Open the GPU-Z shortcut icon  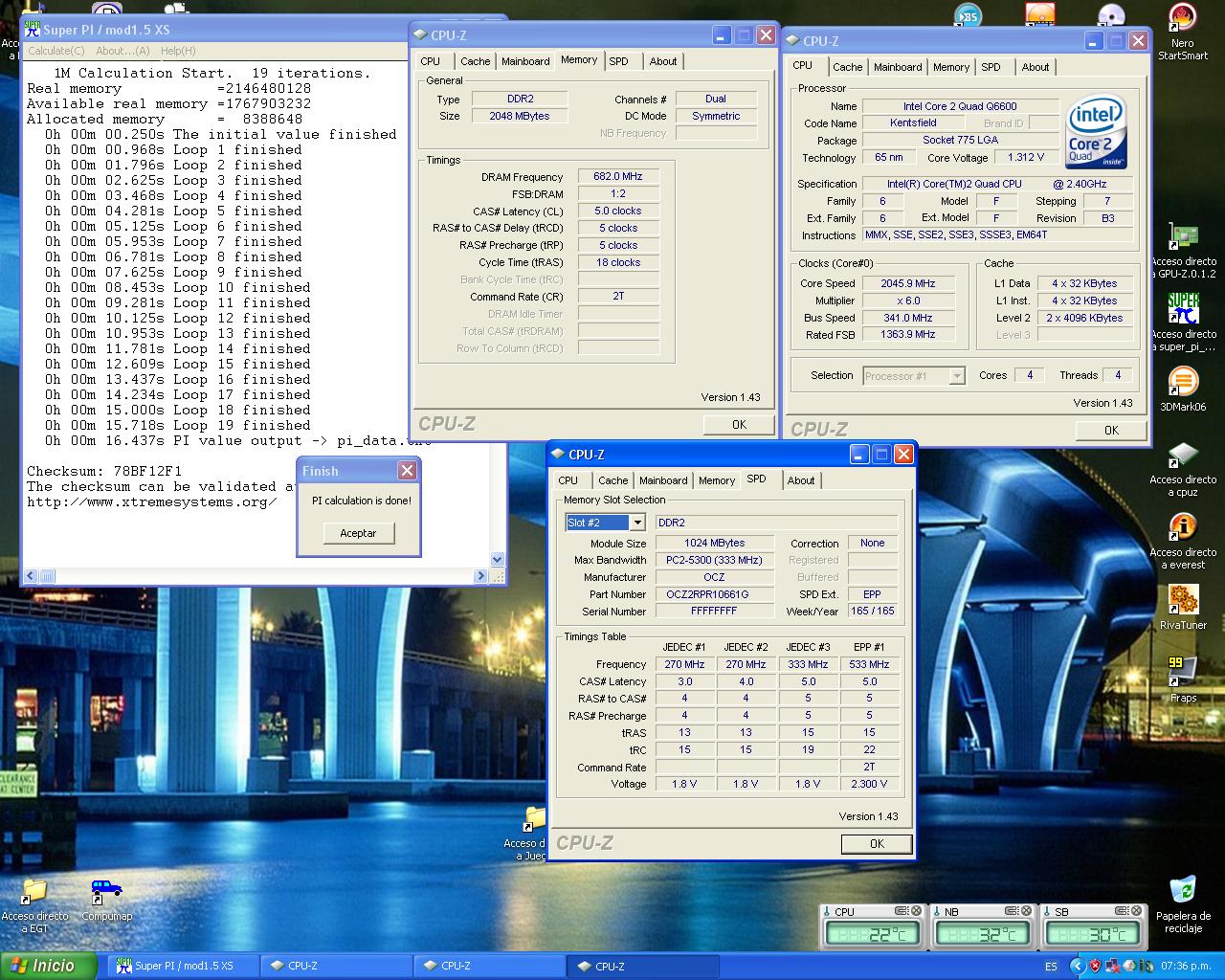click(1183, 237)
